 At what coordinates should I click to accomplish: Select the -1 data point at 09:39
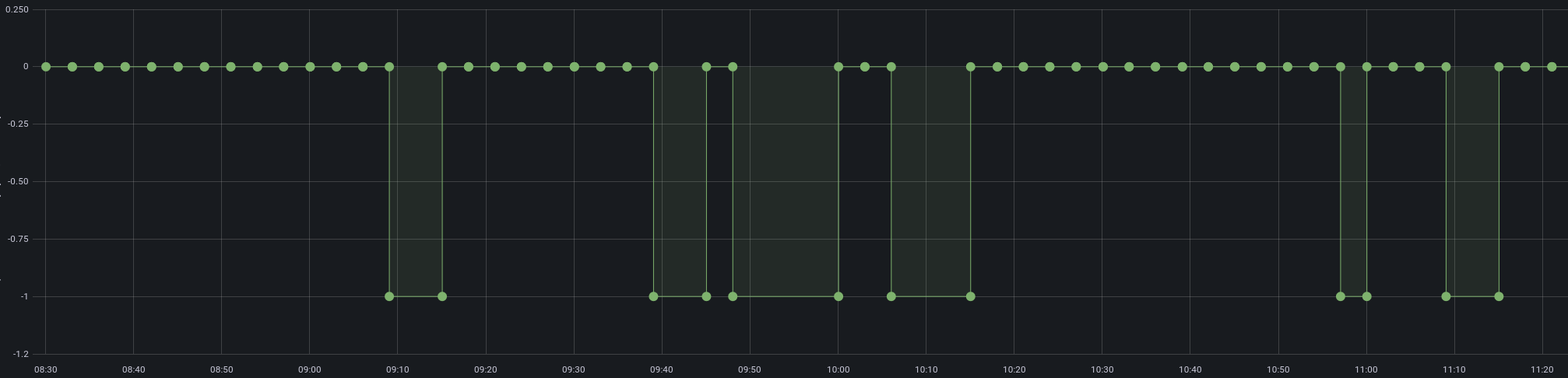[653, 296]
